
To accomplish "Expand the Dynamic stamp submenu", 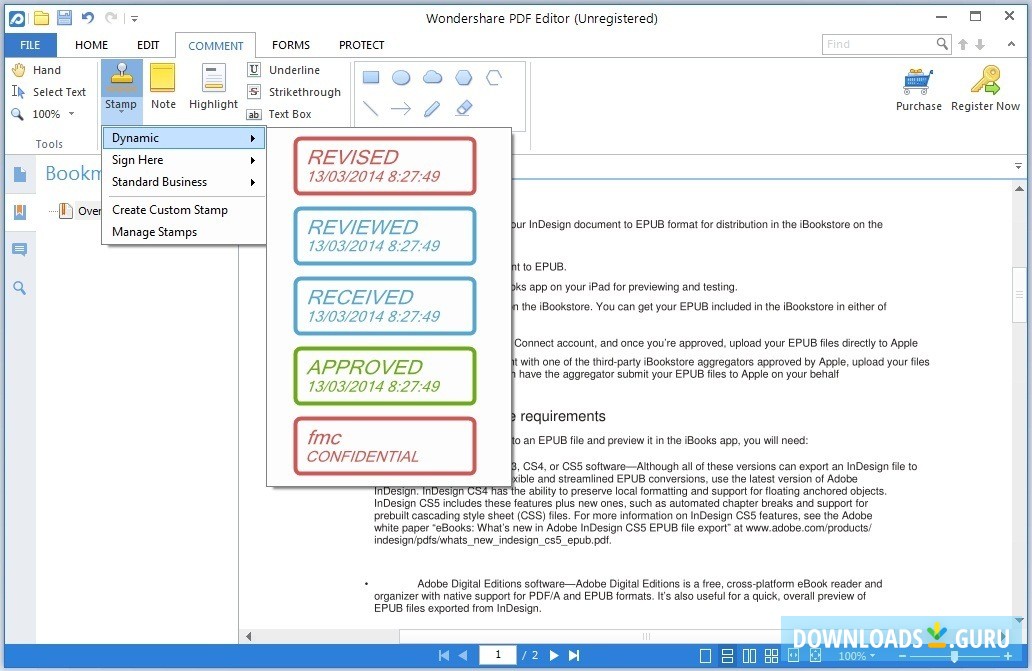I will 184,137.
